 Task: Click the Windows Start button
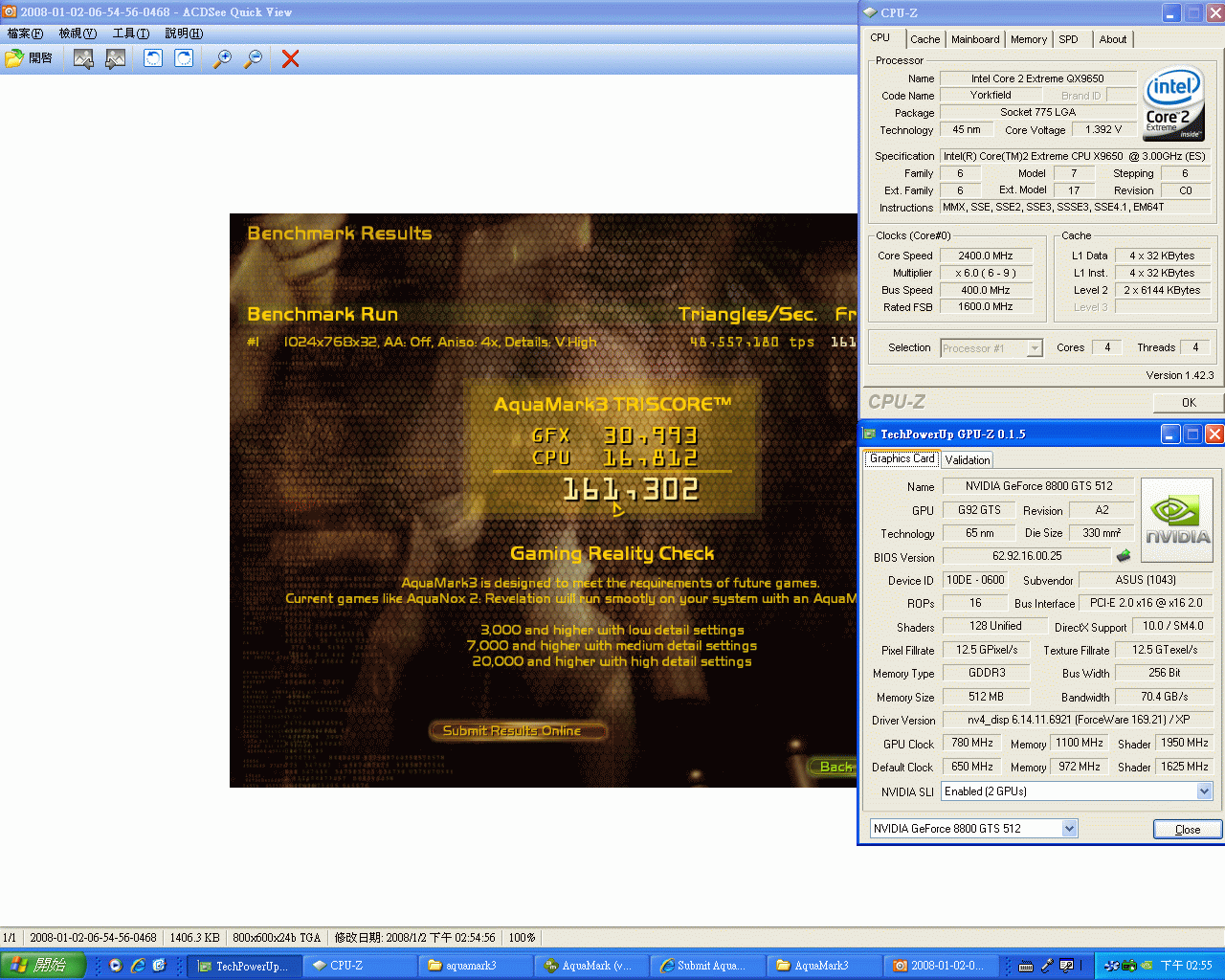(x=43, y=966)
